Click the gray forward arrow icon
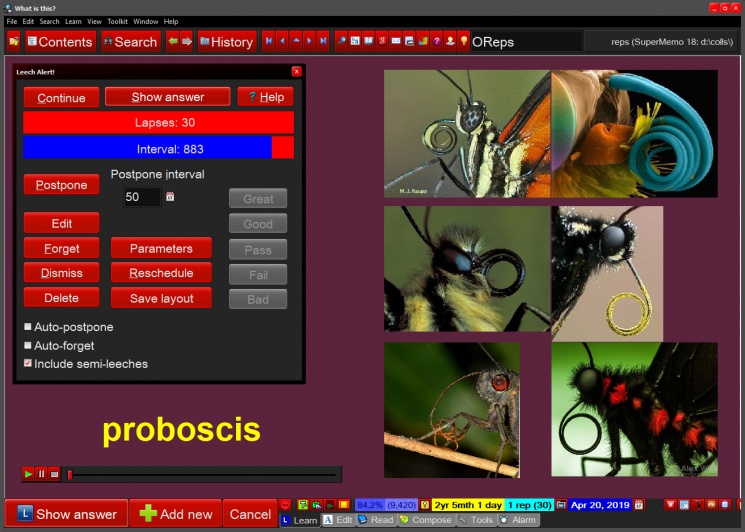 pos(187,42)
